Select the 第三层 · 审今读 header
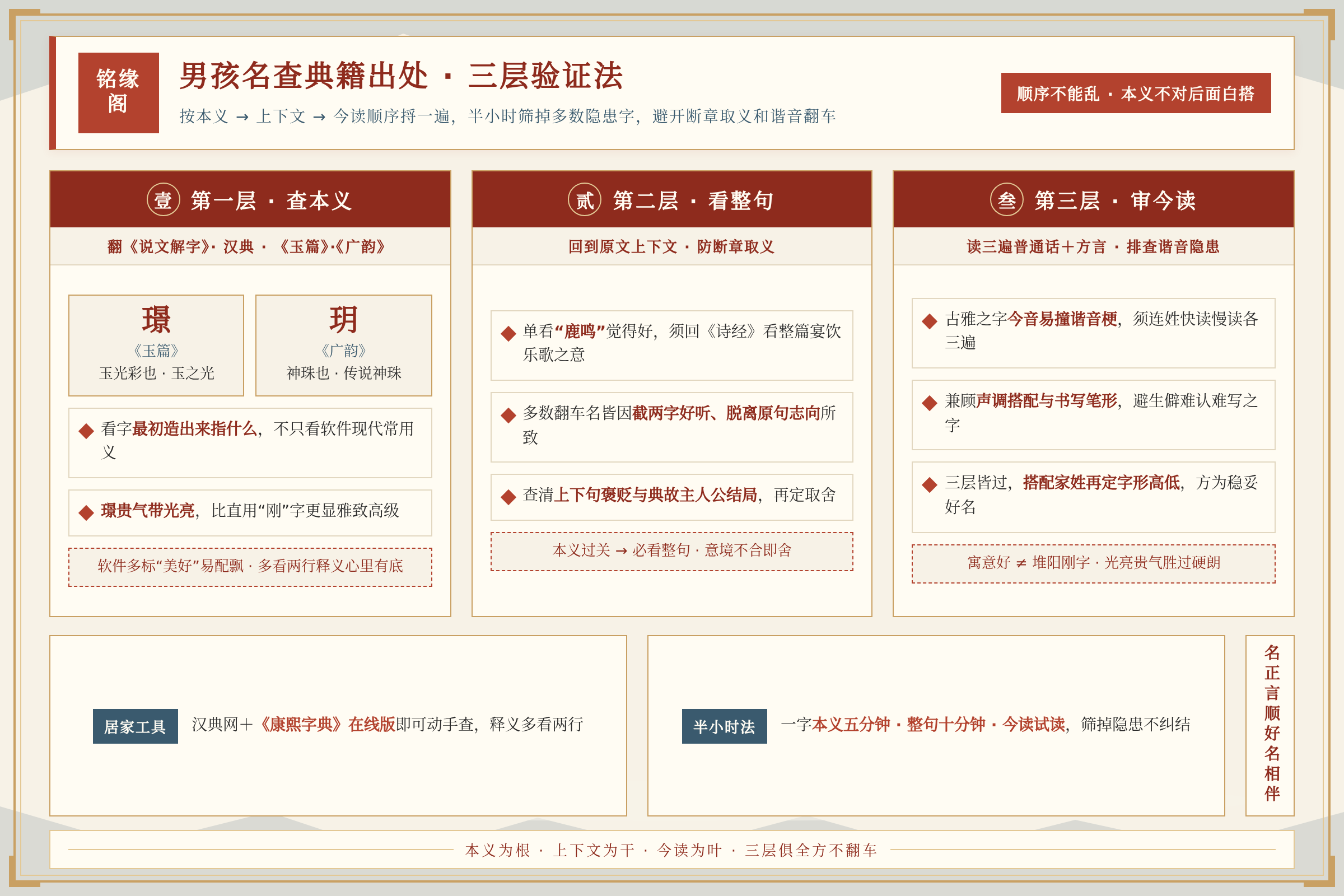Image resolution: width=1344 pixels, height=896 pixels. (1093, 199)
